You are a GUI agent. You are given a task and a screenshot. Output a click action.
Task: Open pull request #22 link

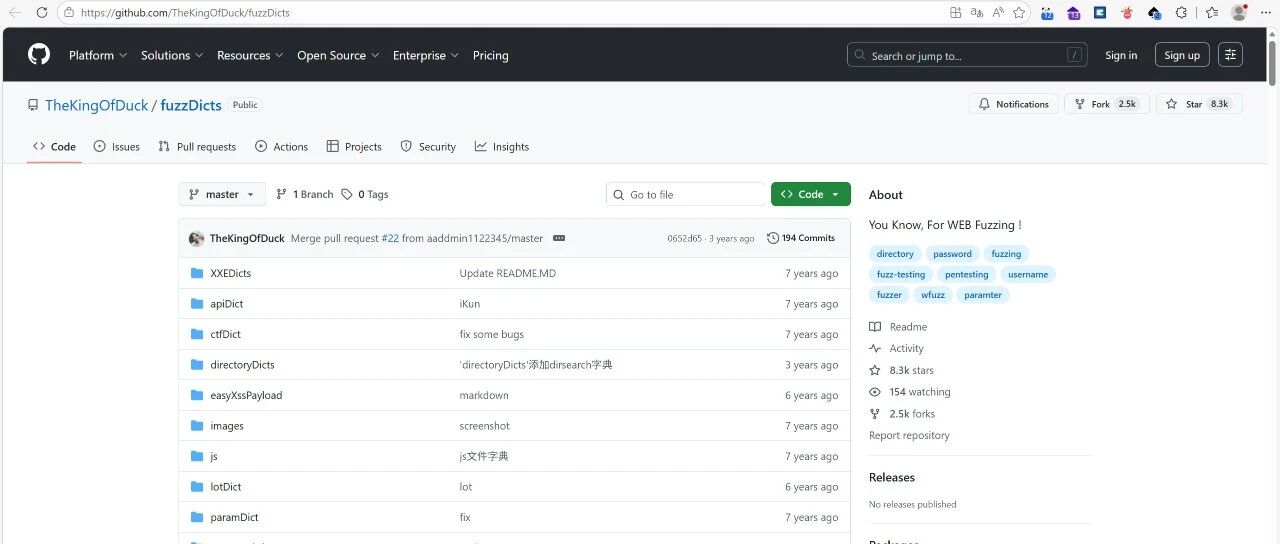click(390, 238)
